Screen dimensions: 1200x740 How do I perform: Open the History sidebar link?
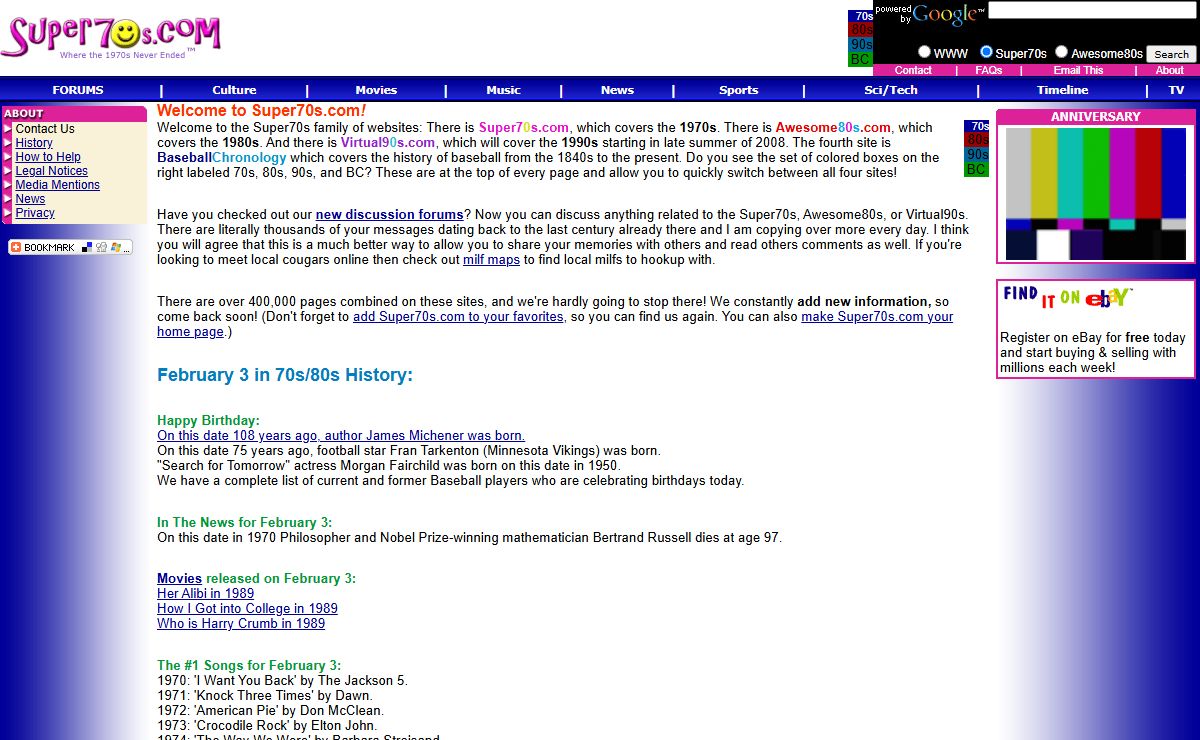point(34,143)
